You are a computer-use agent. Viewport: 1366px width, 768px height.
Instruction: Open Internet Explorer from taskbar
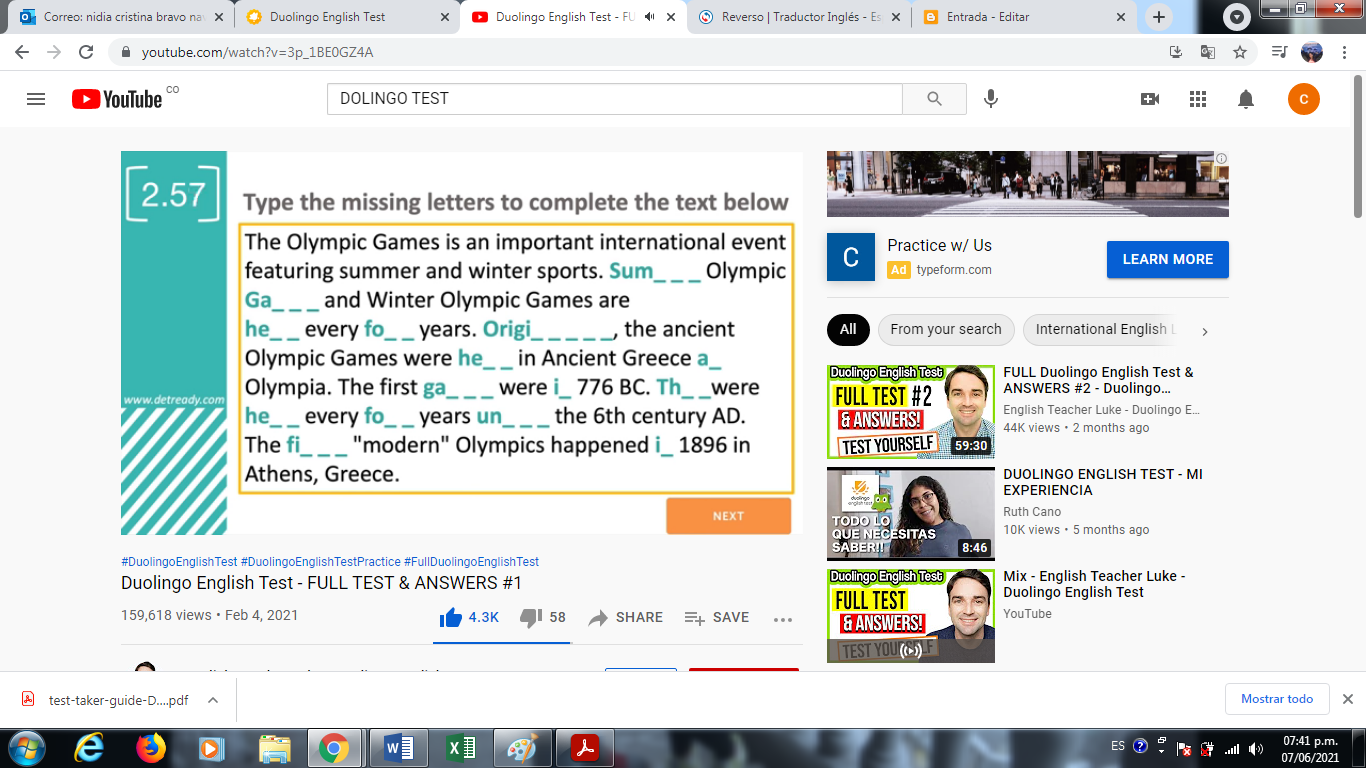point(89,748)
